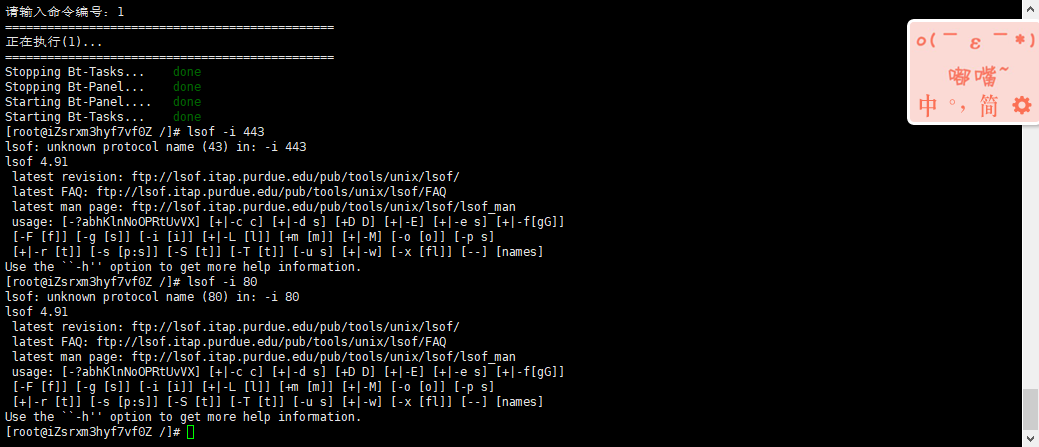The image size is (1039, 447).
Task: Click the second lsof FAQ ftp URL
Action: 271,342
